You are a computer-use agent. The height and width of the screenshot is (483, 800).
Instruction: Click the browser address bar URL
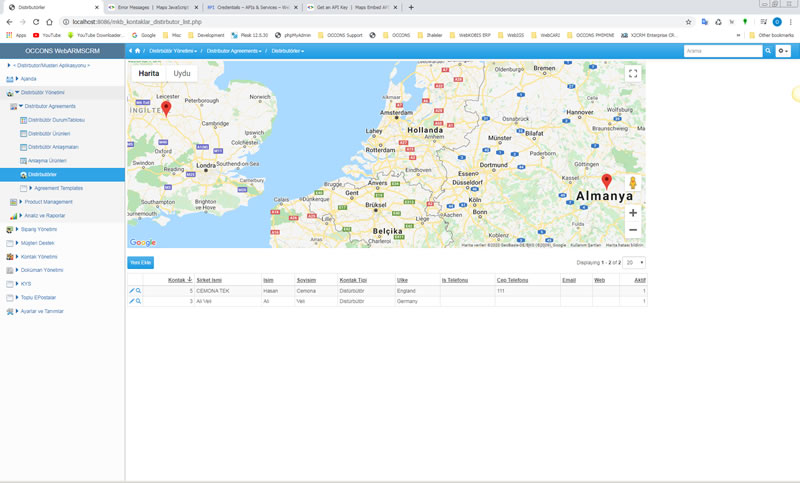[137, 22]
